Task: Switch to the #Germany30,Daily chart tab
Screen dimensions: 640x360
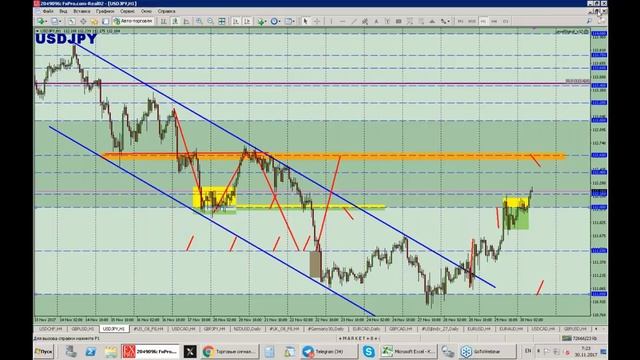Action: pos(326,329)
